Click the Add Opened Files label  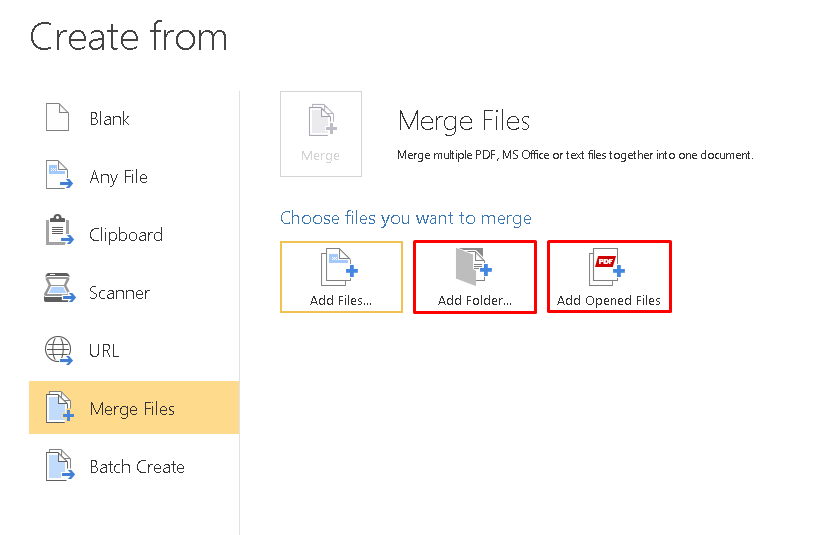coord(608,301)
